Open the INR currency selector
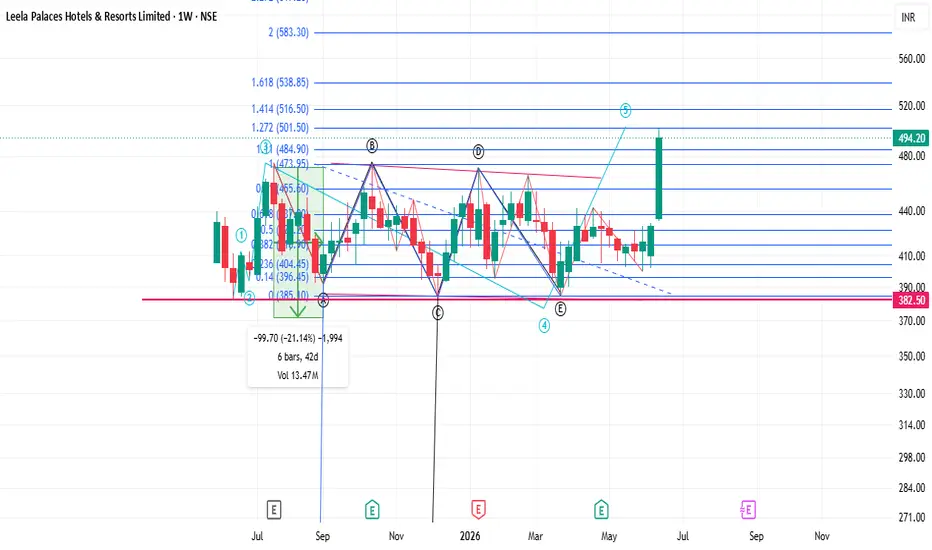The width and height of the screenshot is (932, 550). [x=908, y=18]
